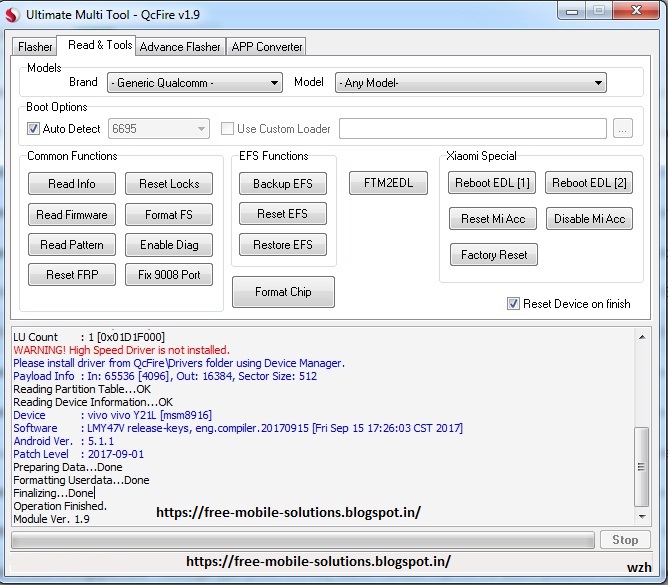This screenshot has width=668, height=585.
Task: Click the custom loader browse (...) button
Action: click(622, 128)
